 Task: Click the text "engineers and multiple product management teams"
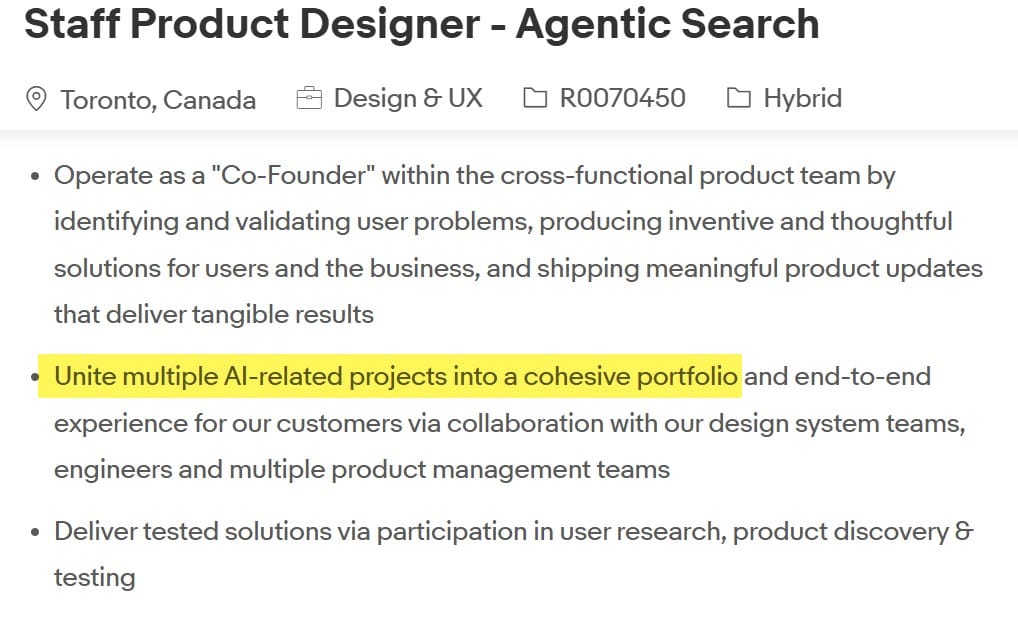[x=361, y=468]
